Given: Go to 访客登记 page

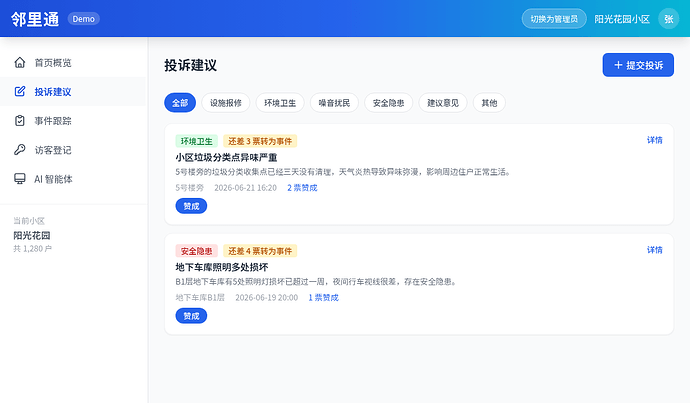Looking at the screenshot, I should point(73,150).
